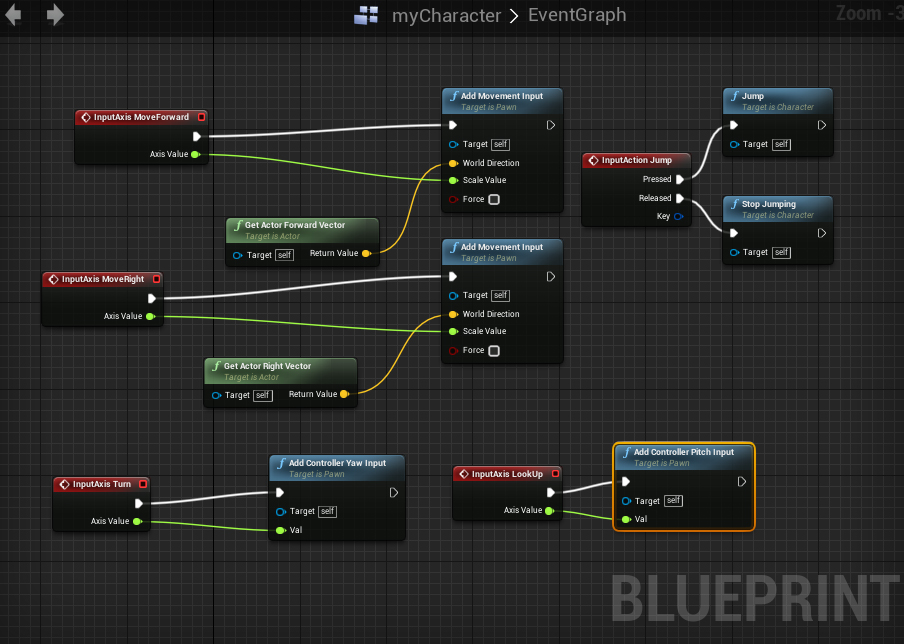Click the Pressed exec pin on InputAction Jump
This screenshot has width=904, height=644.
(x=680, y=180)
